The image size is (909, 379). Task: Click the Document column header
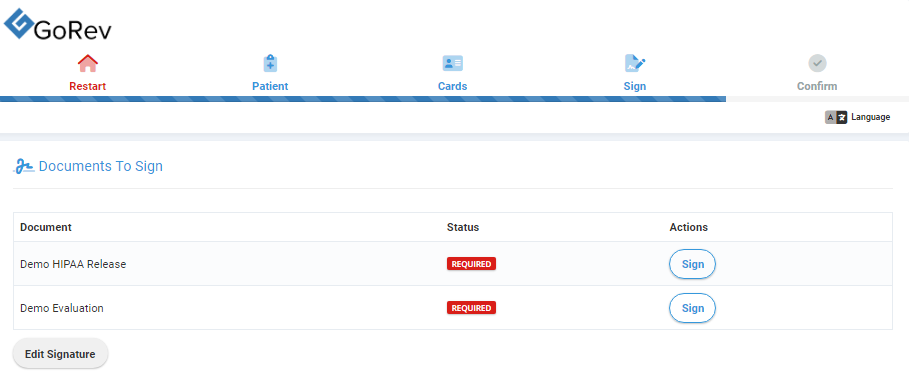pos(46,227)
